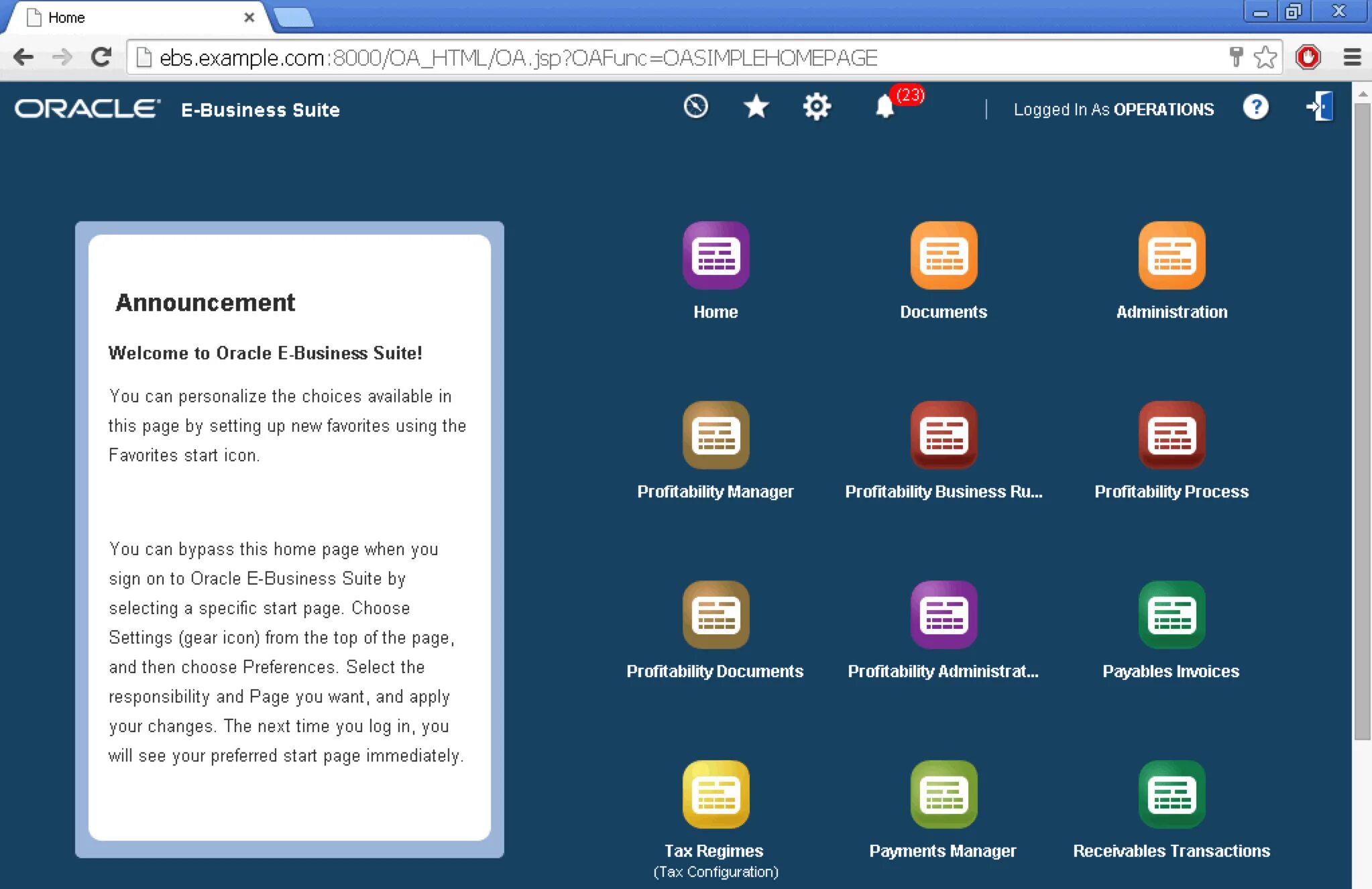This screenshot has width=1372, height=889.
Task: Click the Payables Invoices green icon
Action: 1171,615
